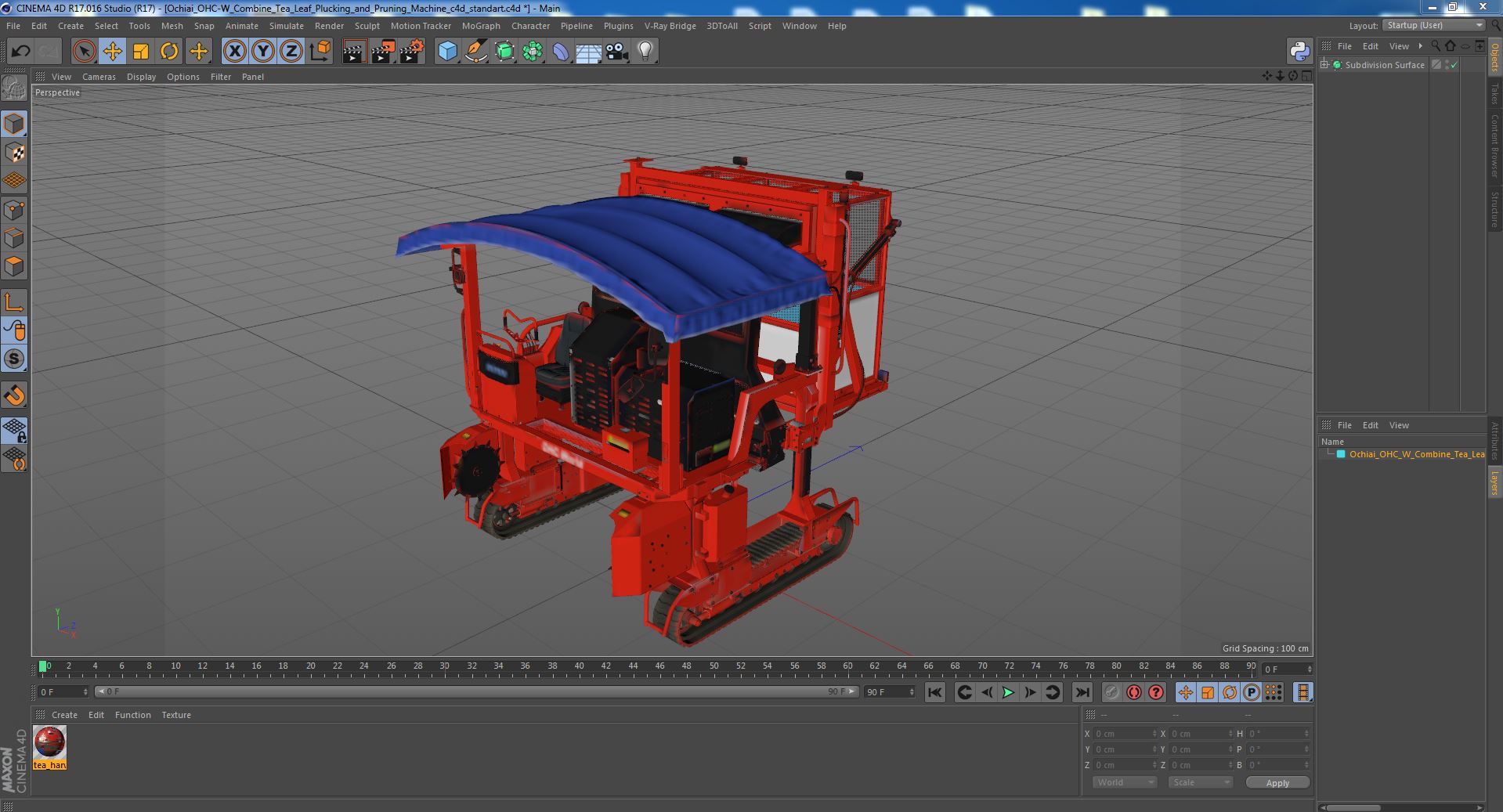Click Record Active Objects button
Image resolution: width=1503 pixels, height=812 pixels.
point(1111,692)
